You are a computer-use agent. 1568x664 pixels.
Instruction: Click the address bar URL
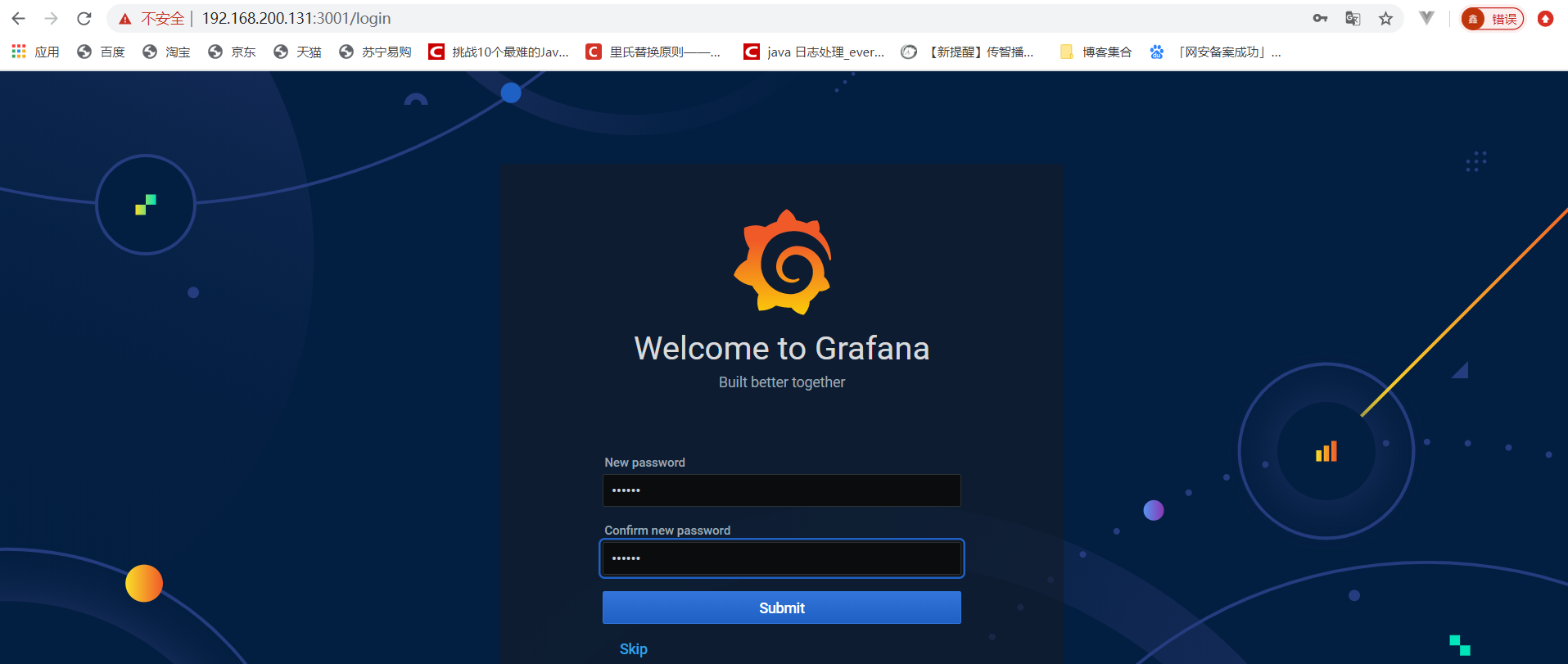click(x=296, y=18)
